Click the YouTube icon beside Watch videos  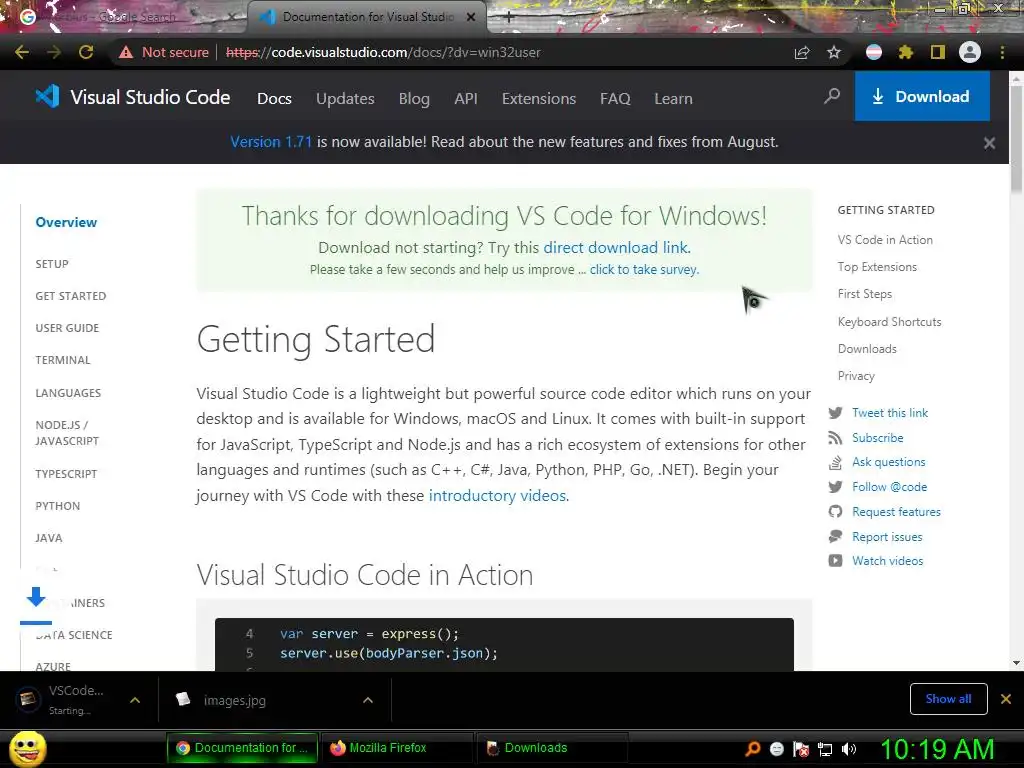click(835, 560)
